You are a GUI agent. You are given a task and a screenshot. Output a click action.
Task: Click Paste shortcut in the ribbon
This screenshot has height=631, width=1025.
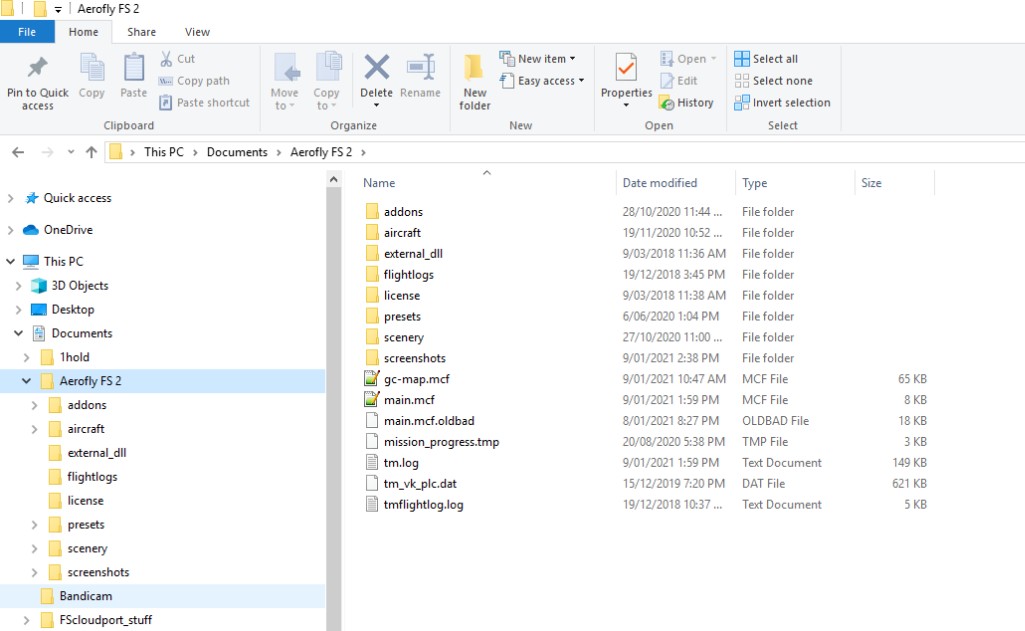[205, 103]
